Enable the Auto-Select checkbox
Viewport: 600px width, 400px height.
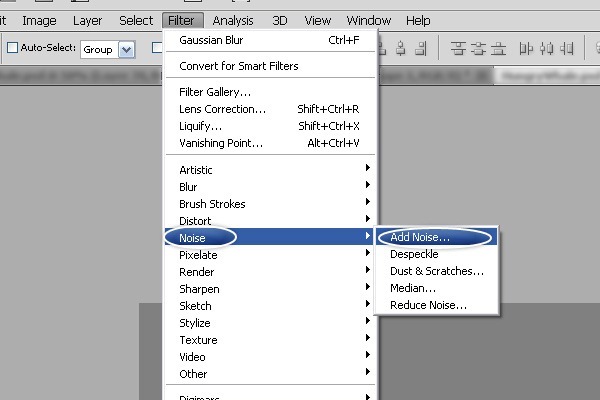[13, 48]
